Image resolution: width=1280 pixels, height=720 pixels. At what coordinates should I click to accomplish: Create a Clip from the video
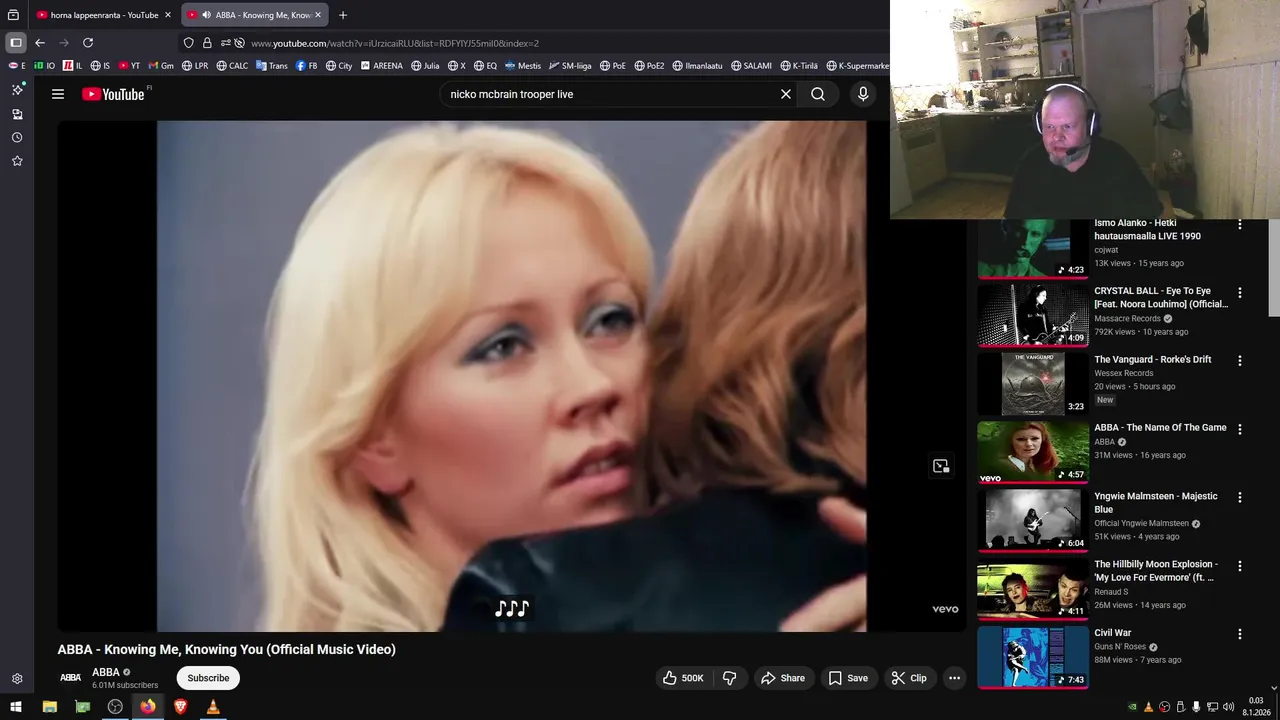click(x=909, y=678)
